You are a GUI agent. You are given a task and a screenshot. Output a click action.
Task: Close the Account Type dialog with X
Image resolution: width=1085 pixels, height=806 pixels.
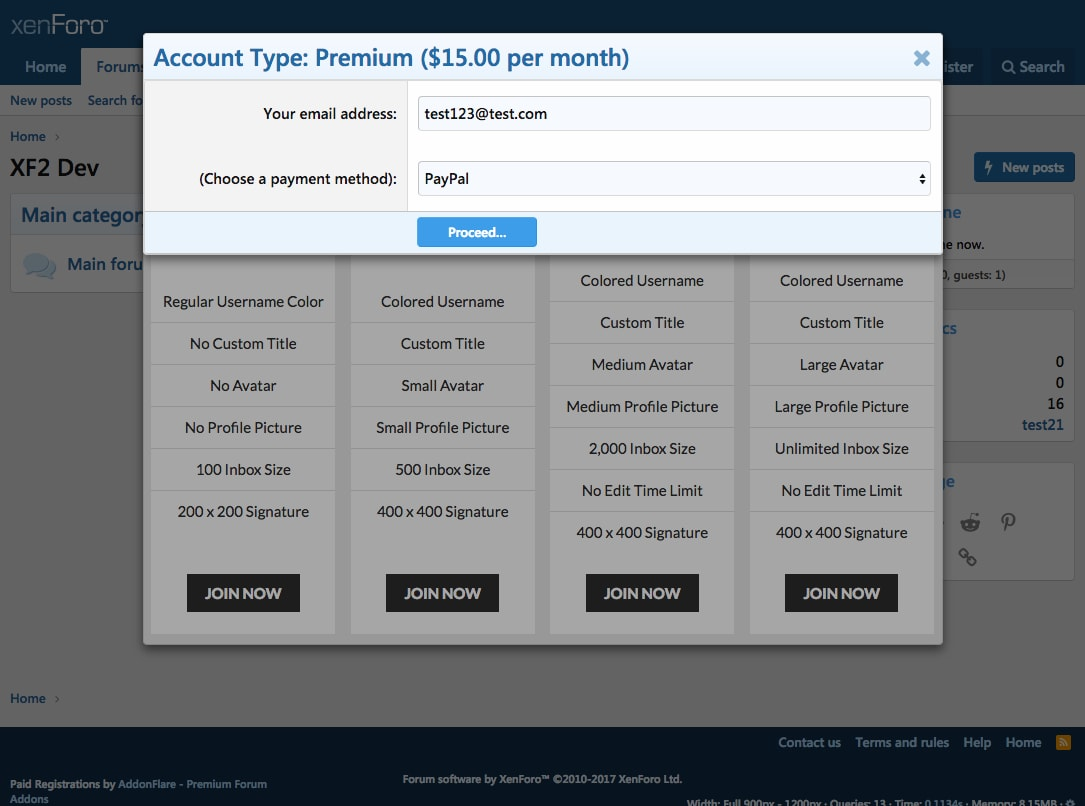(x=921, y=58)
